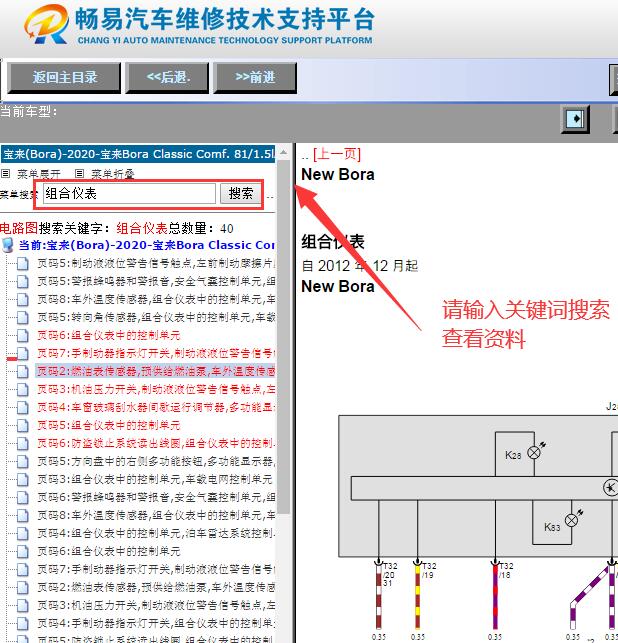Click document icon beside 页码4:手制动器指示灯开关
Screen dimensions: 618x643
click(23, 623)
